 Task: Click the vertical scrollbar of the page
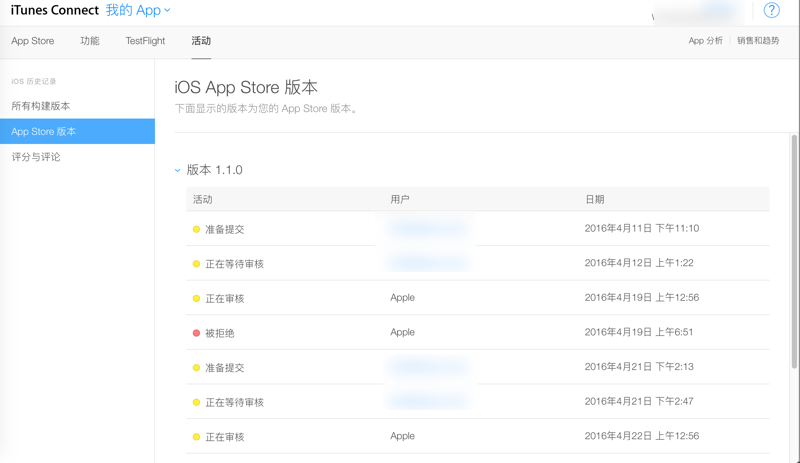(x=795, y=250)
